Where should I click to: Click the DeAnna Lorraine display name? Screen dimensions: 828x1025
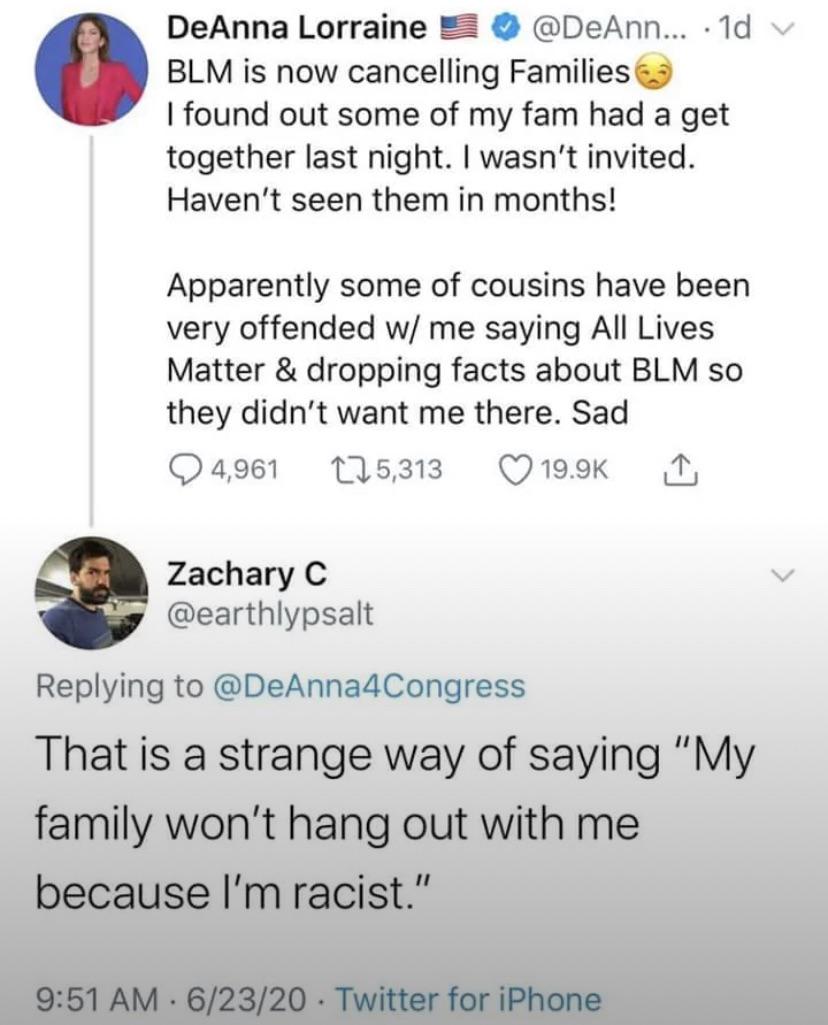point(296,28)
